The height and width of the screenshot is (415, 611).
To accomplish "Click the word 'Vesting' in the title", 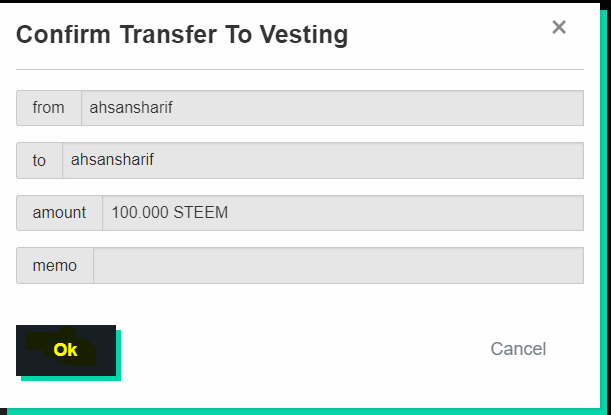I will [304, 35].
